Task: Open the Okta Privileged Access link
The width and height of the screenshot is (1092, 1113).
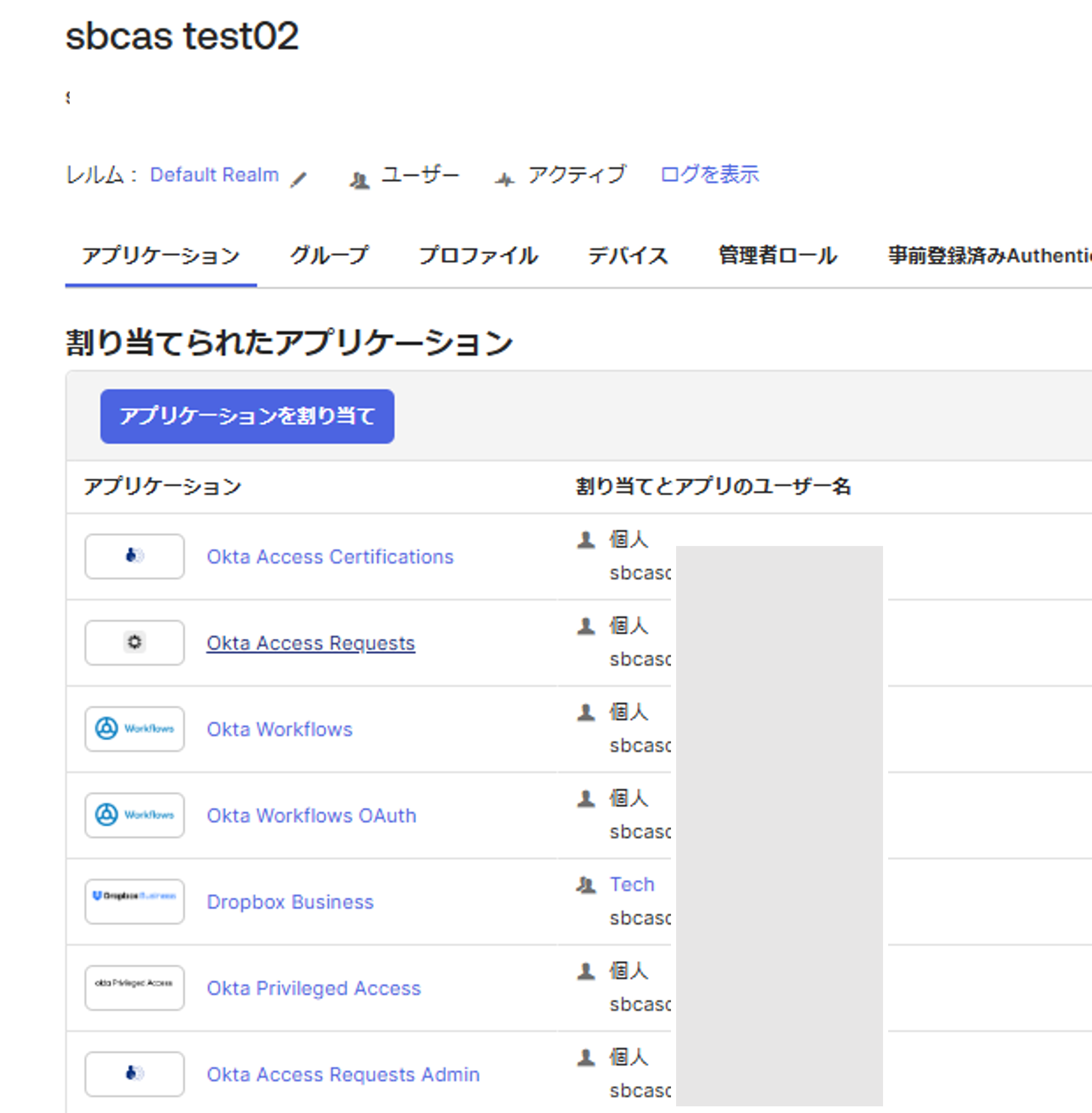Action: (314, 988)
